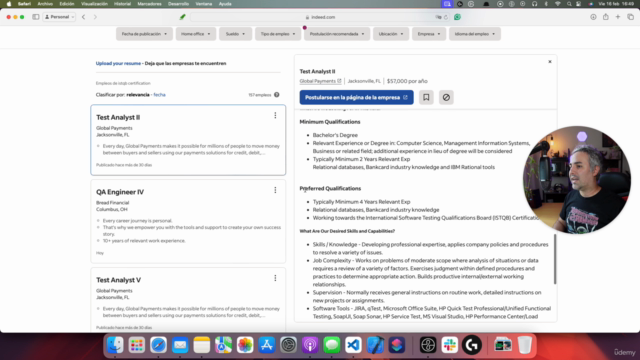Open Mail from the Dock
The width and height of the screenshot is (640, 360).
click(180, 345)
